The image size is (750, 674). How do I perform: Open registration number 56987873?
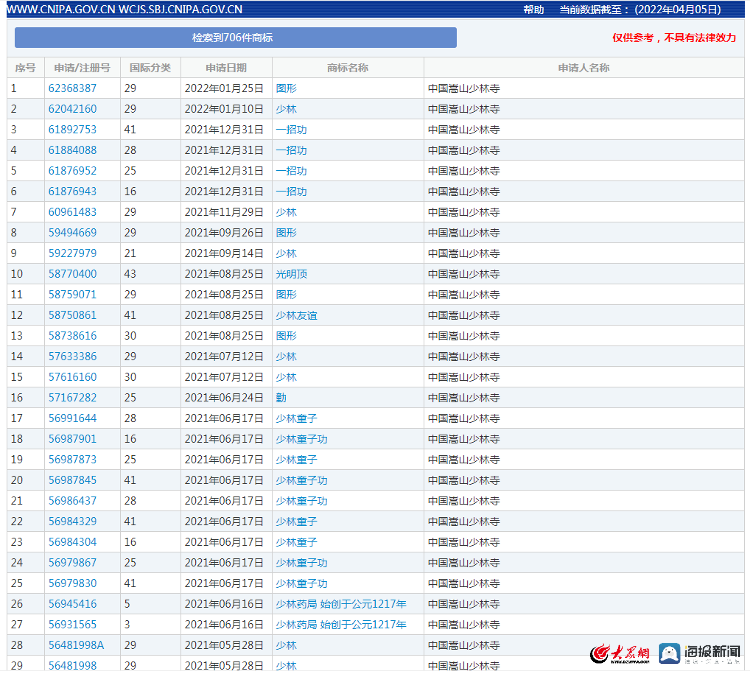pyautogui.click(x=72, y=460)
